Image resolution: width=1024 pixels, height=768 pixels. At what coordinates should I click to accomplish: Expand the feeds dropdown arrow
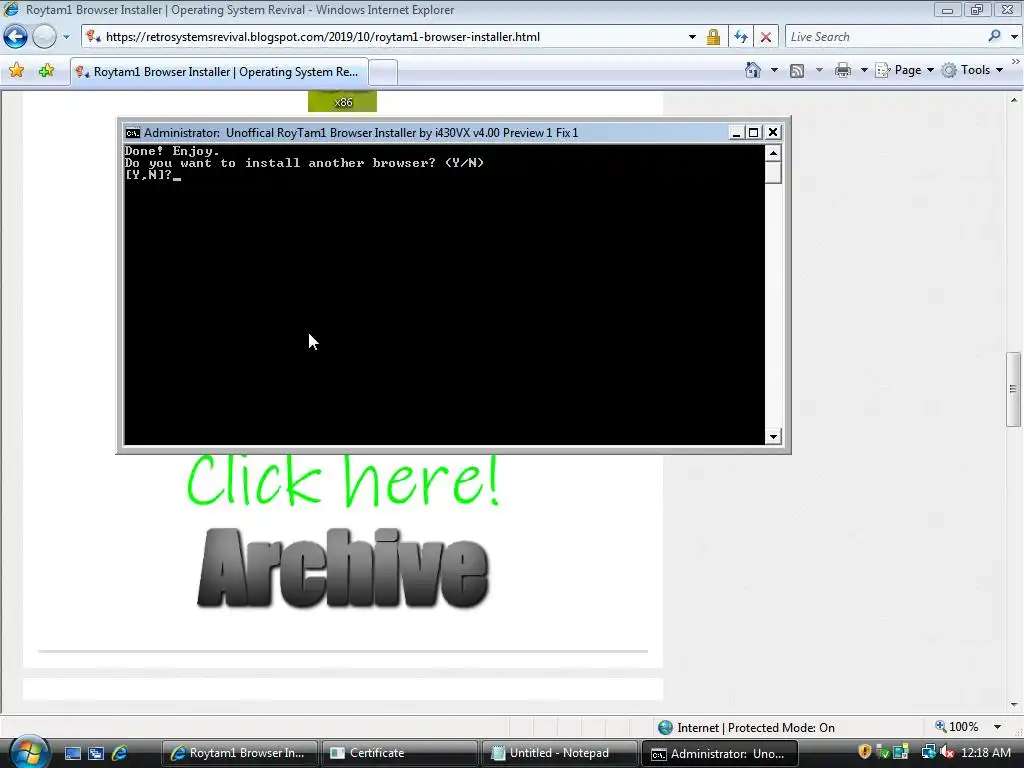click(x=819, y=70)
